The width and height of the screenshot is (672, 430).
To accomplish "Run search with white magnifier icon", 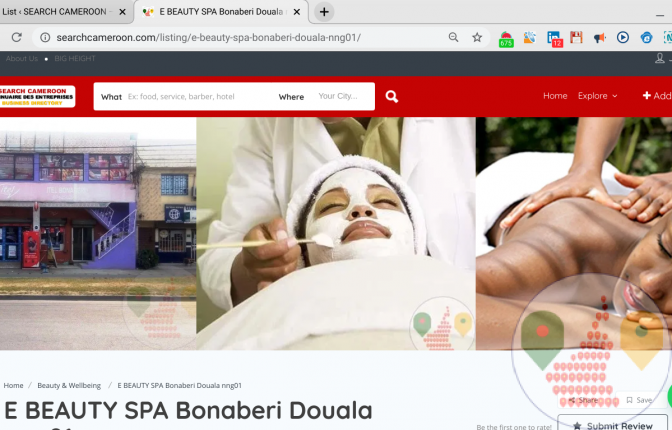I will (392, 96).
